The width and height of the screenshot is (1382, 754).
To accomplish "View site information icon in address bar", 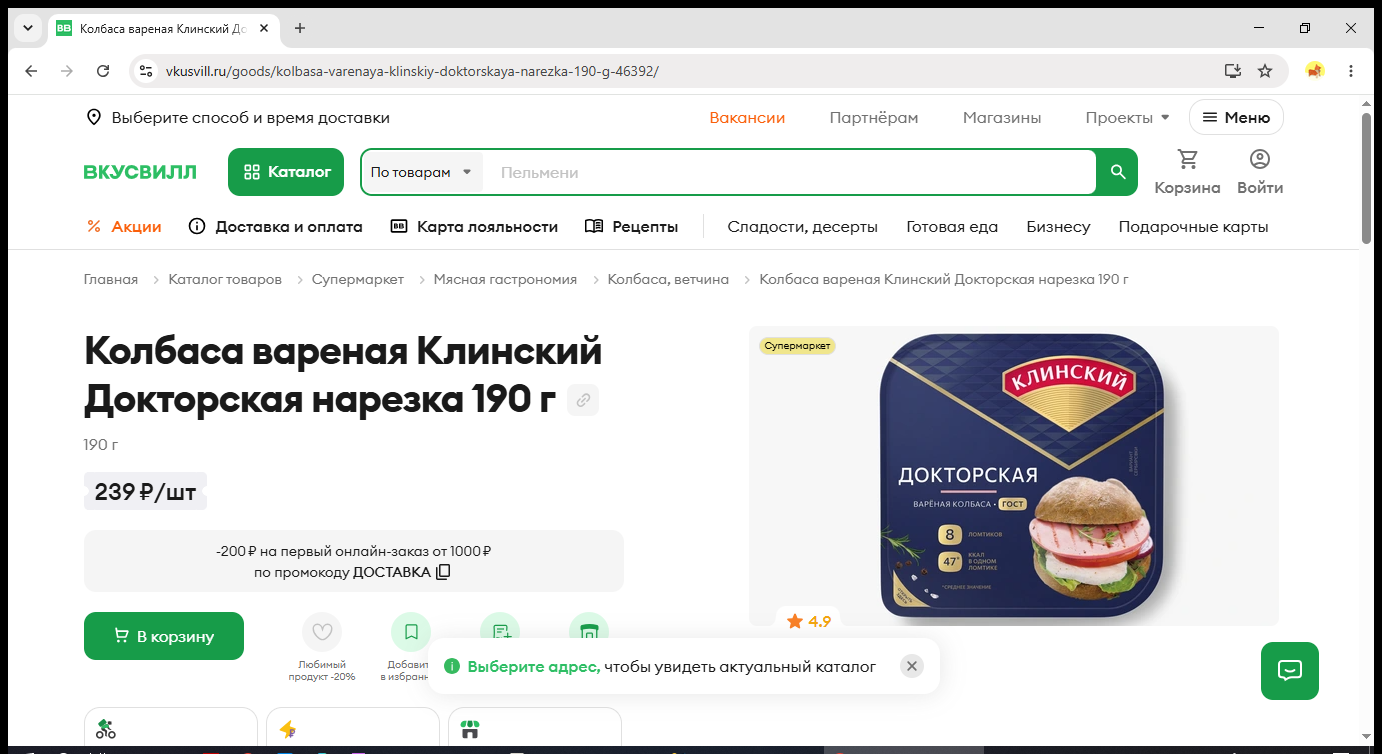I will [146, 71].
